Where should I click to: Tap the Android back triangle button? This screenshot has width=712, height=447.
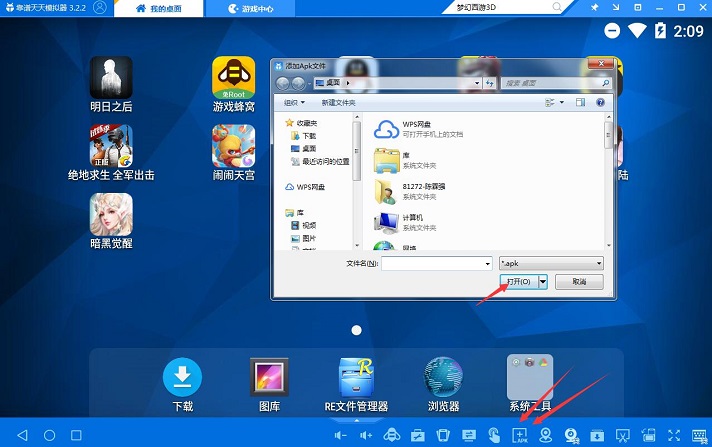click(x=22, y=435)
